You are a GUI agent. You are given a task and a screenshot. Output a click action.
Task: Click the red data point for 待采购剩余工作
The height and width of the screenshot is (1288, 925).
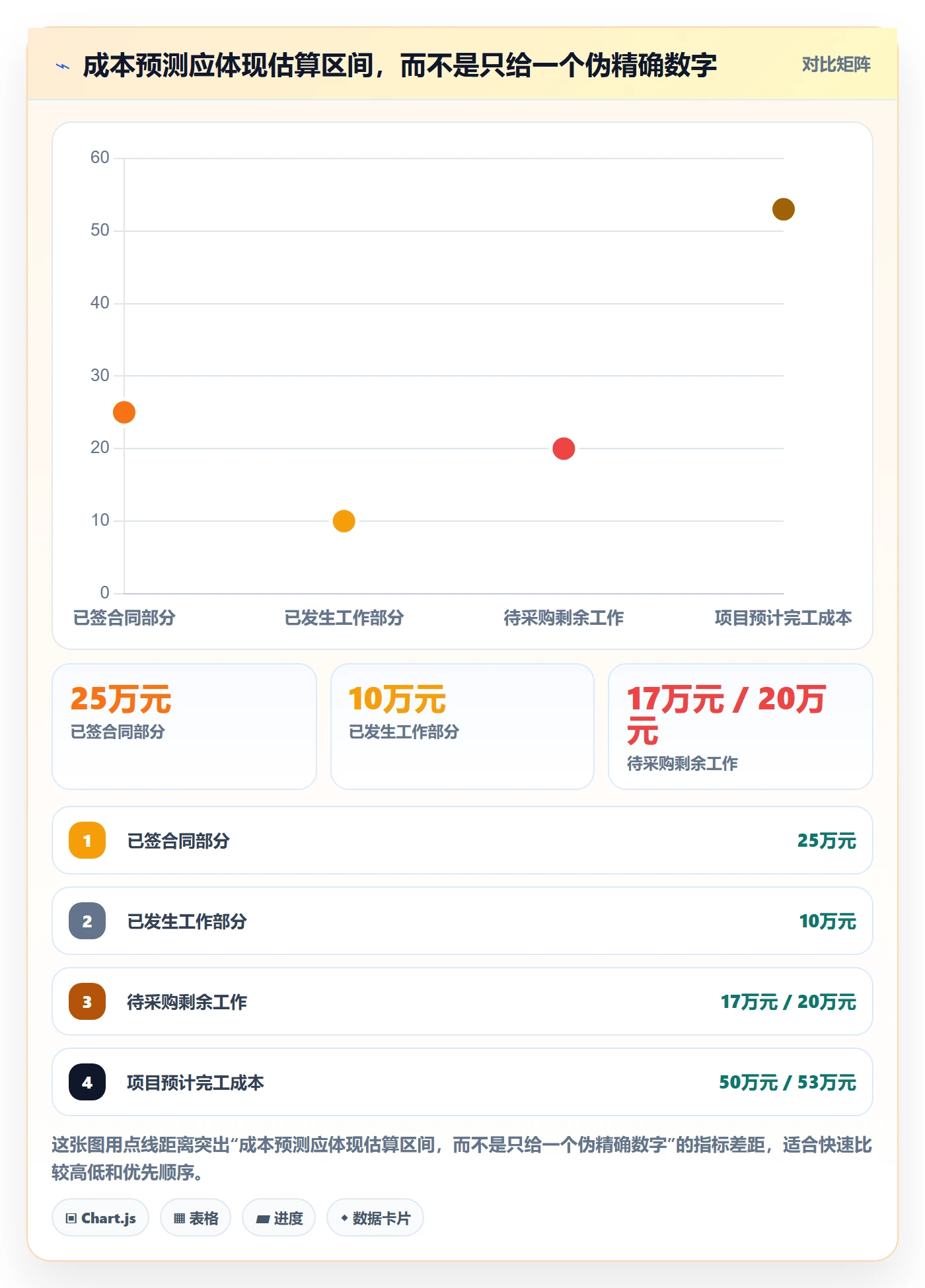tap(564, 448)
